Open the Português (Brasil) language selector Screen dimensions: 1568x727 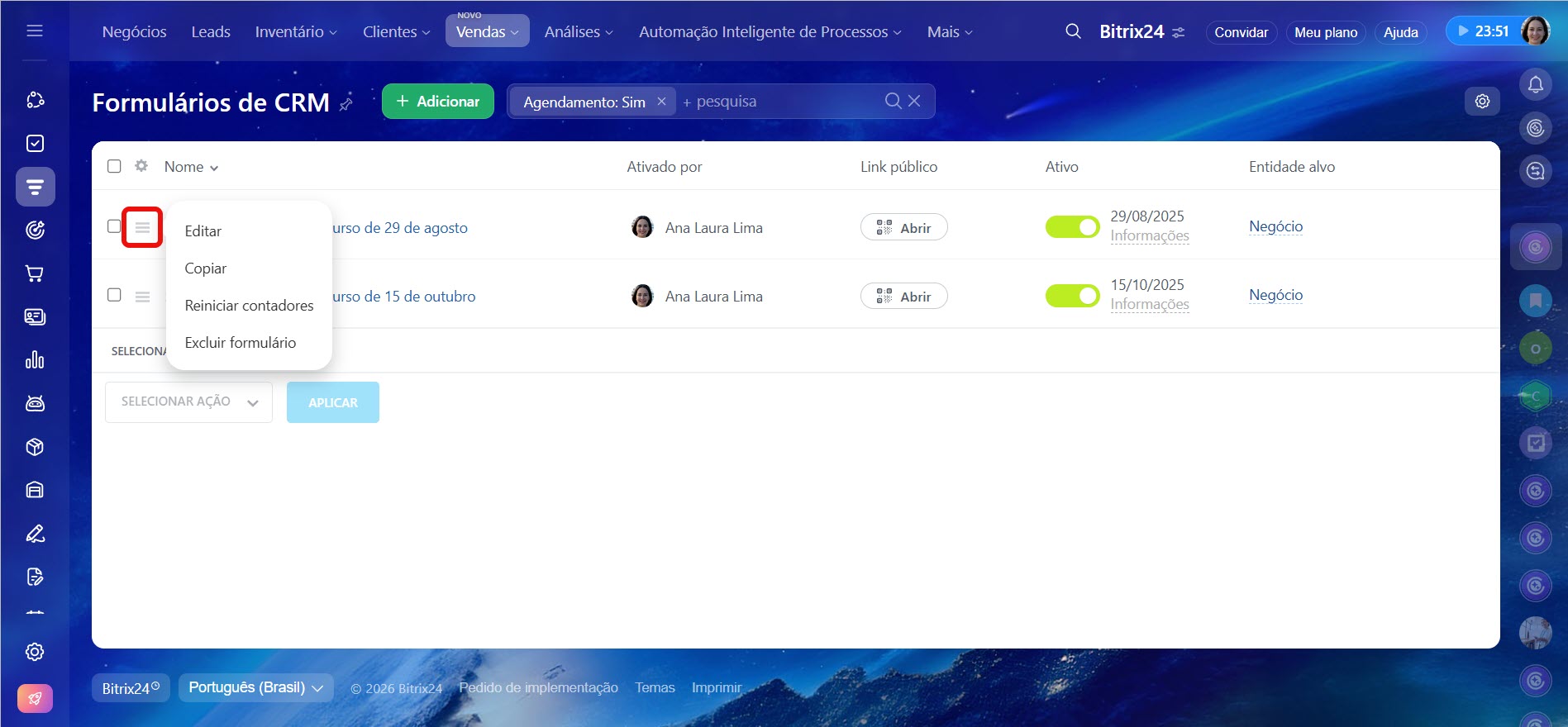[255, 687]
